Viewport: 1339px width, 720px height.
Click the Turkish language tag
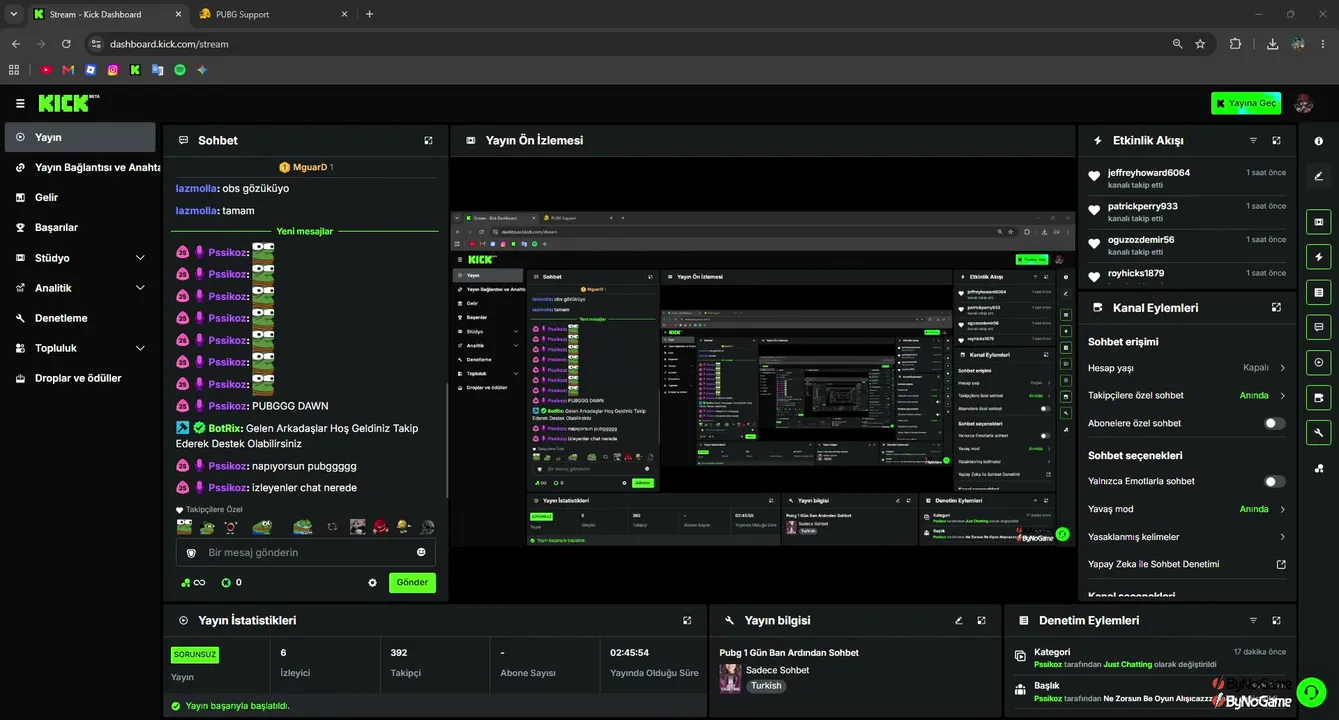coord(766,686)
